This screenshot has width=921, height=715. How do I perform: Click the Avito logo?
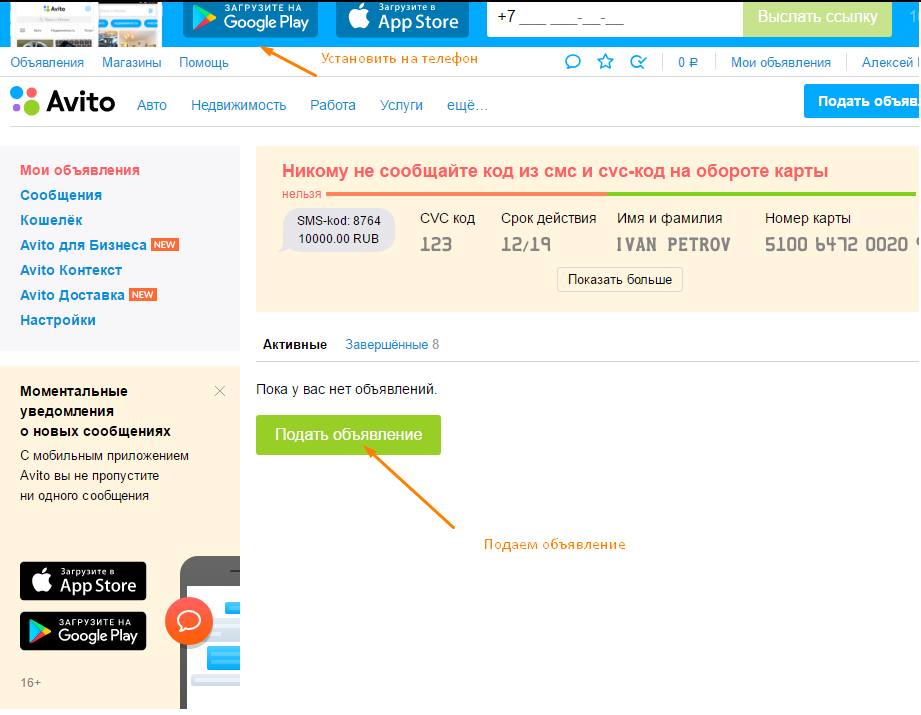pos(63,101)
